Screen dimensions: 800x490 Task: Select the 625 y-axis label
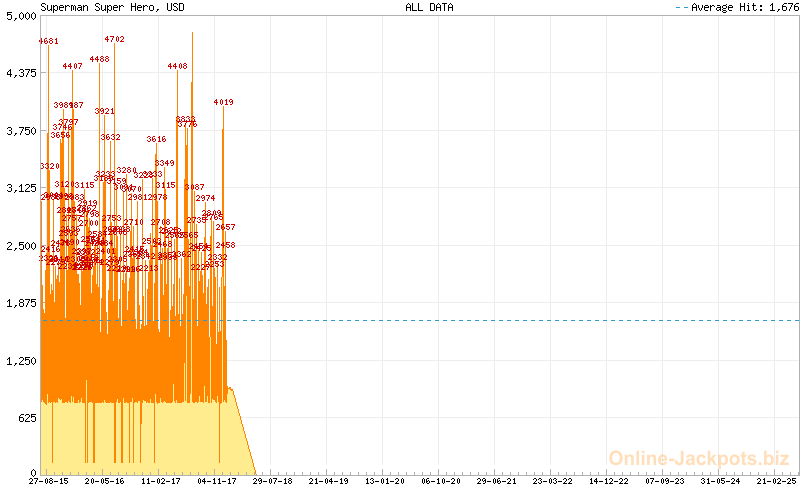tap(27, 418)
